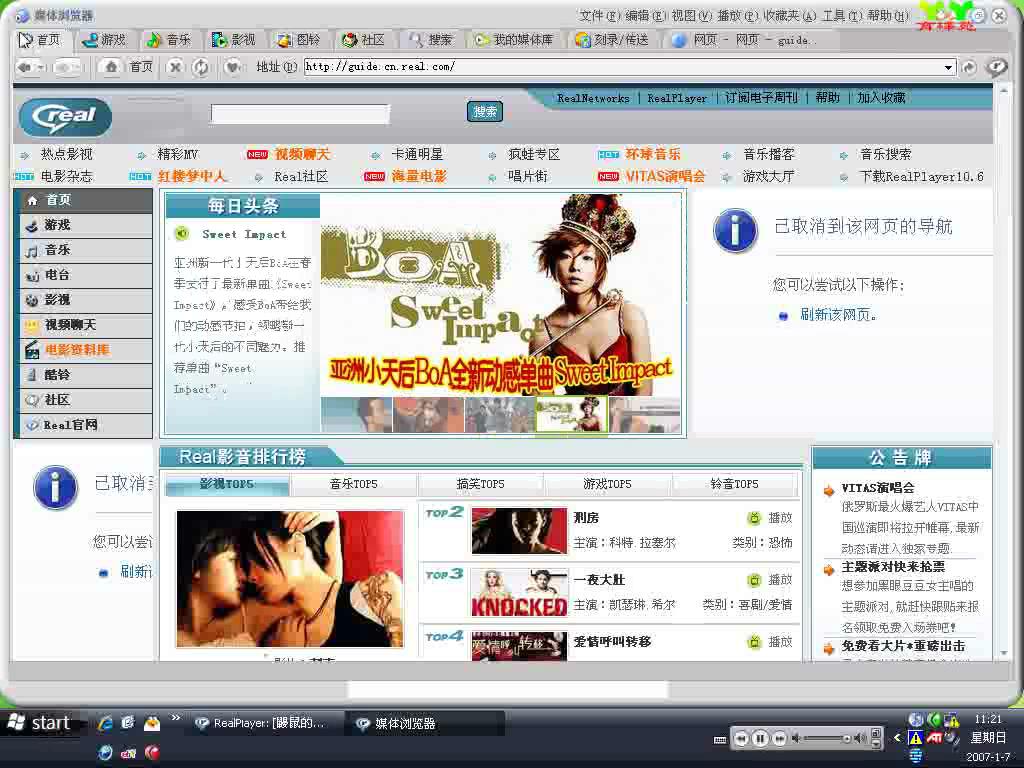Viewport: 1024px width, 768px height.
Task: Click 环球音乐 link
Action: coord(652,155)
